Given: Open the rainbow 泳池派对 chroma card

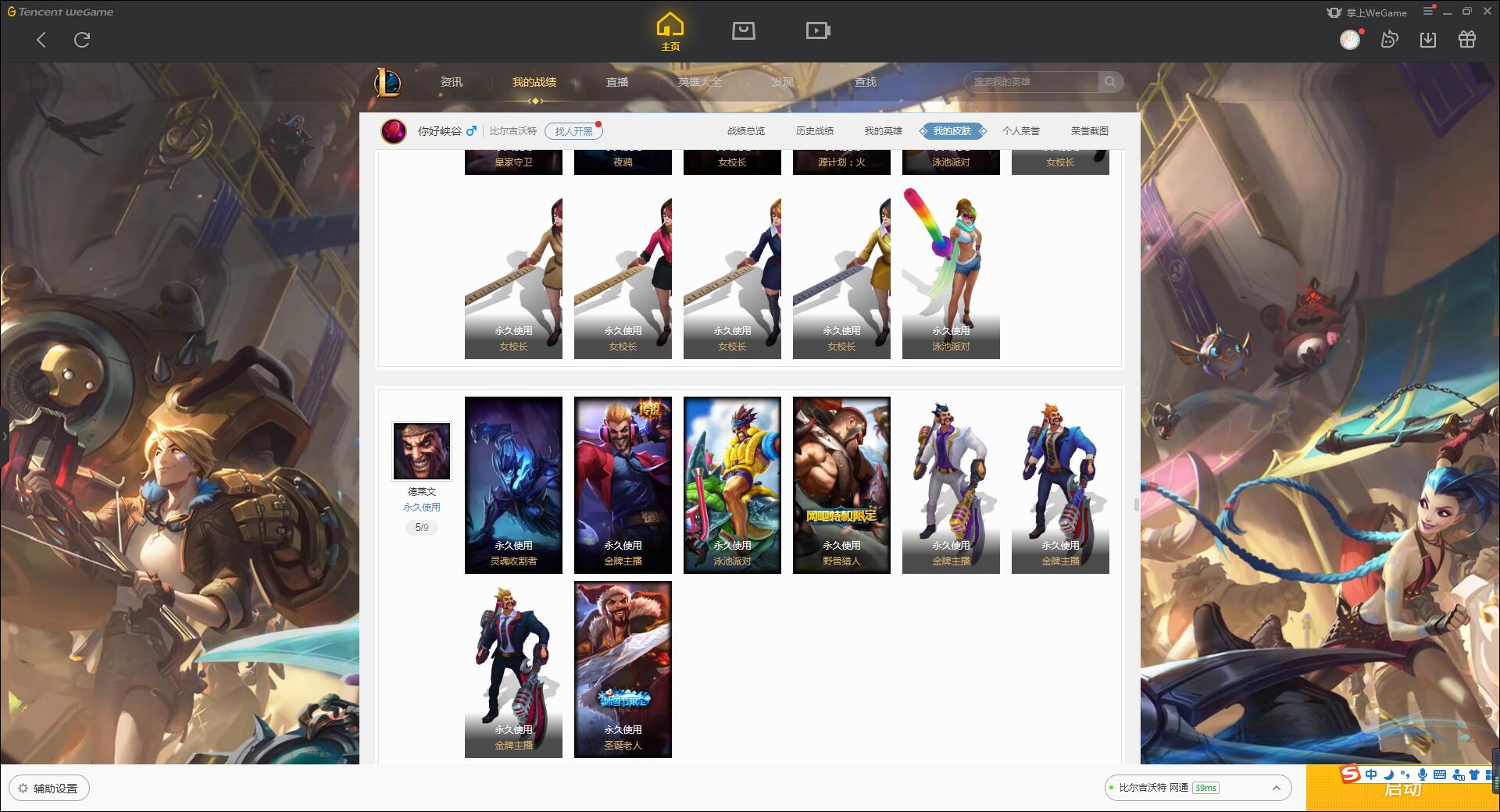Looking at the screenshot, I should (x=951, y=271).
